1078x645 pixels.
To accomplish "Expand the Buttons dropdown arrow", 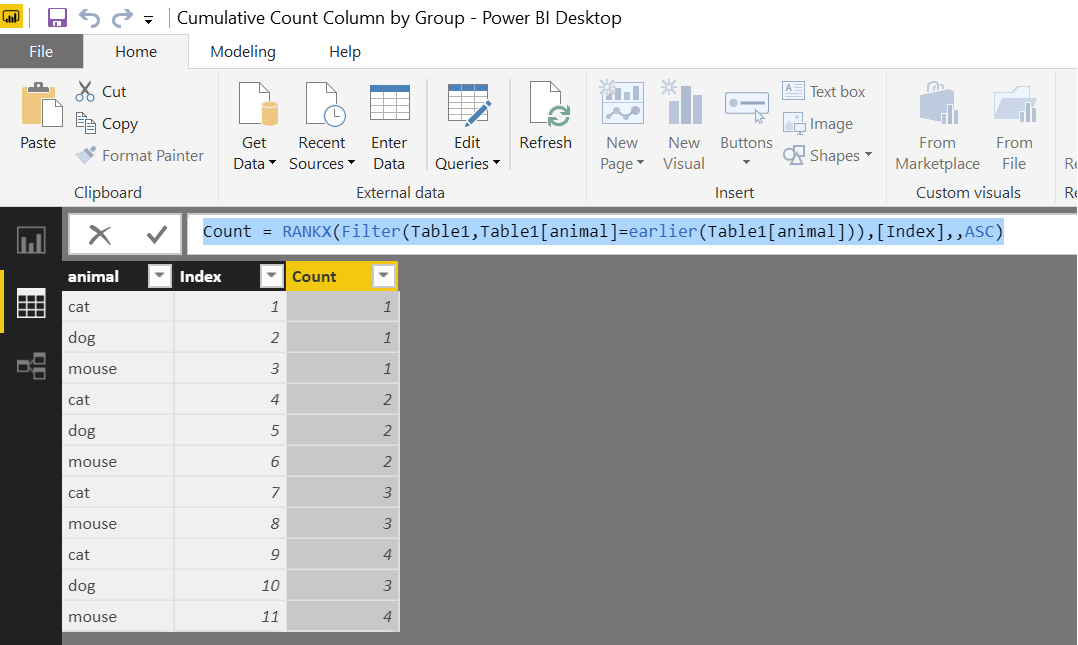I will click(747, 163).
